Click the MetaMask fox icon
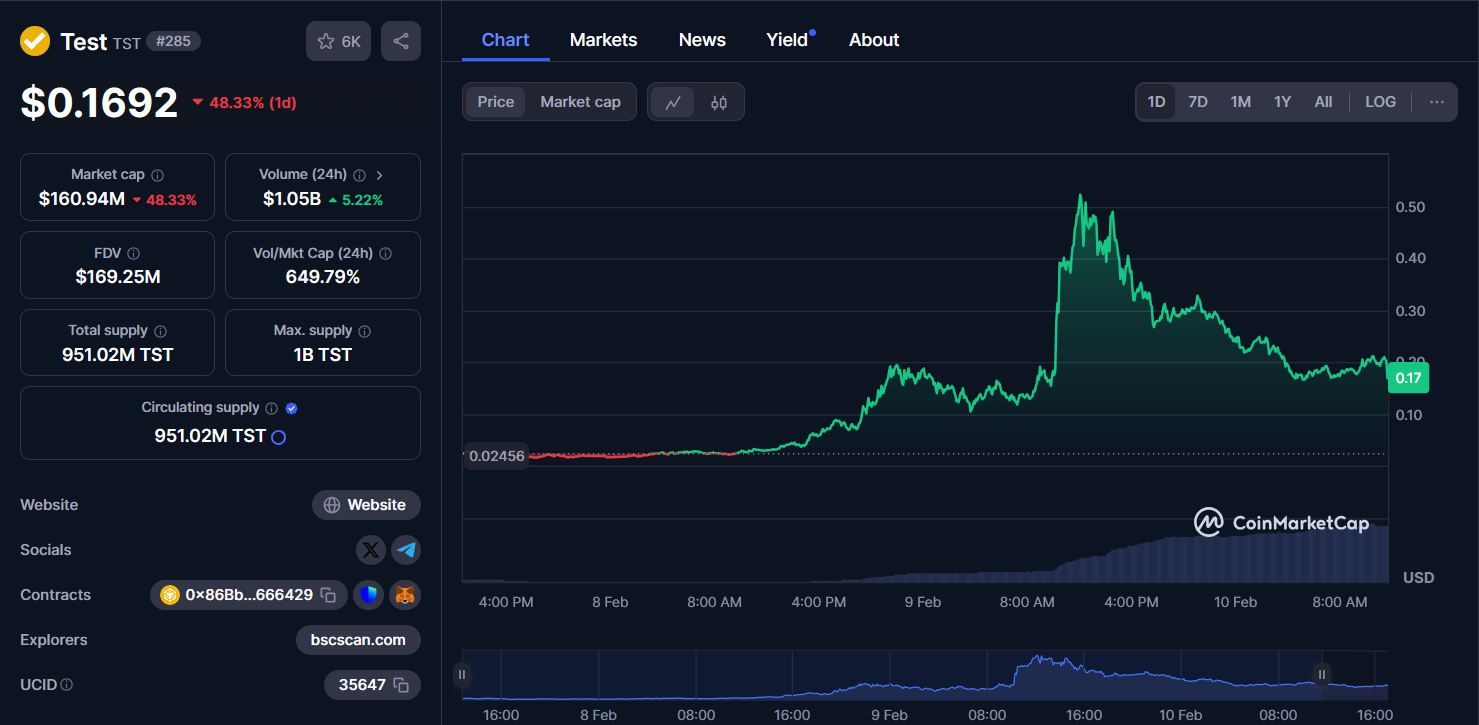This screenshot has height=725, width=1479. pos(404,595)
